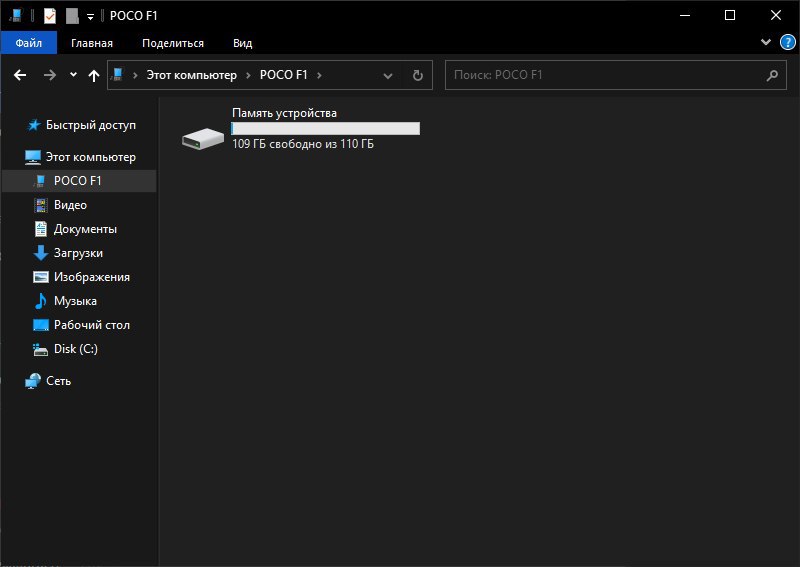Open Customize Quick Access Toolbar dropdown

click(90, 17)
